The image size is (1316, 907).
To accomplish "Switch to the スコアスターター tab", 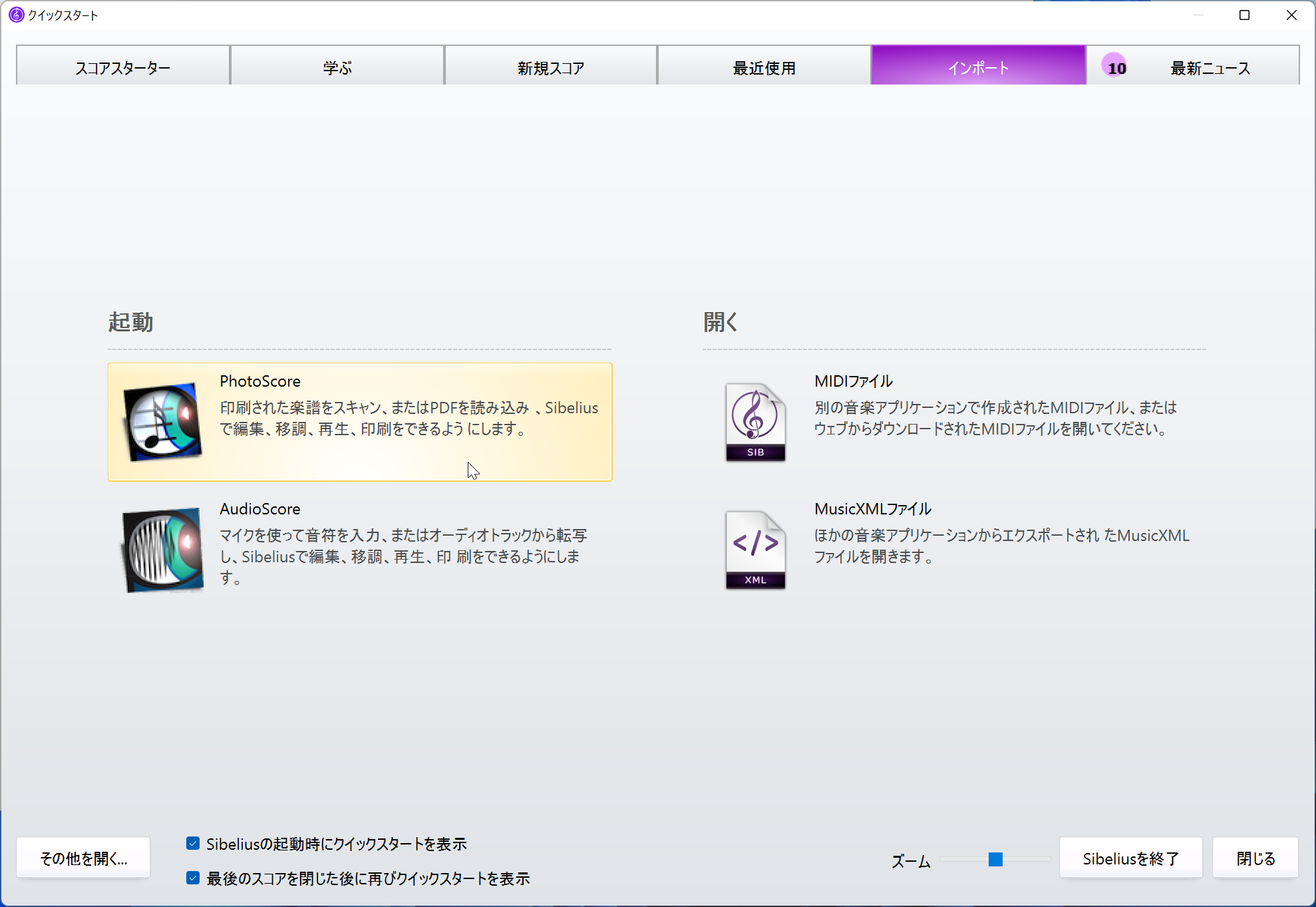I will click(x=123, y=66).
